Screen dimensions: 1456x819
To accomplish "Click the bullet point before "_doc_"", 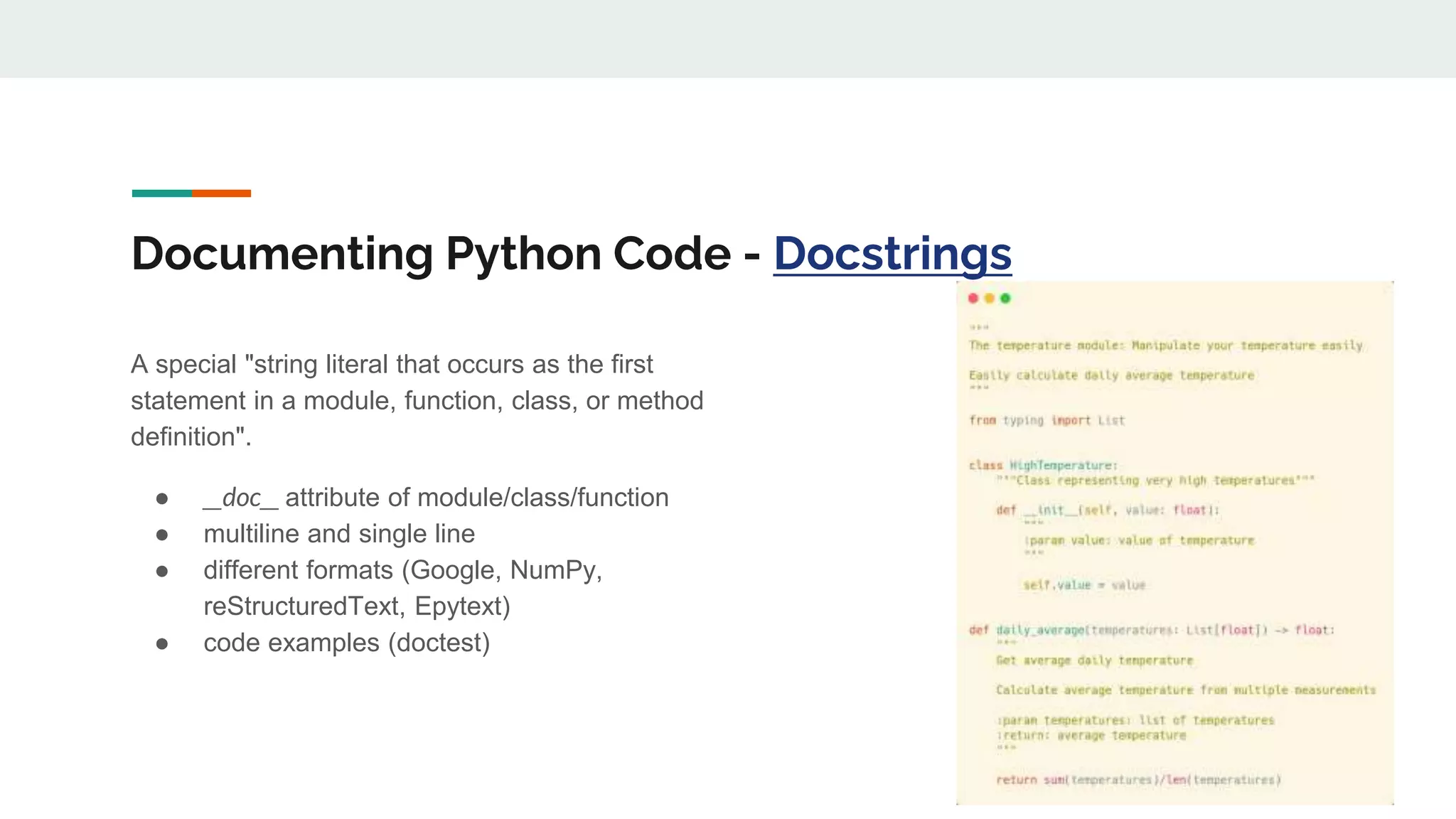I will pyautogui.click(x=162, y=498).
